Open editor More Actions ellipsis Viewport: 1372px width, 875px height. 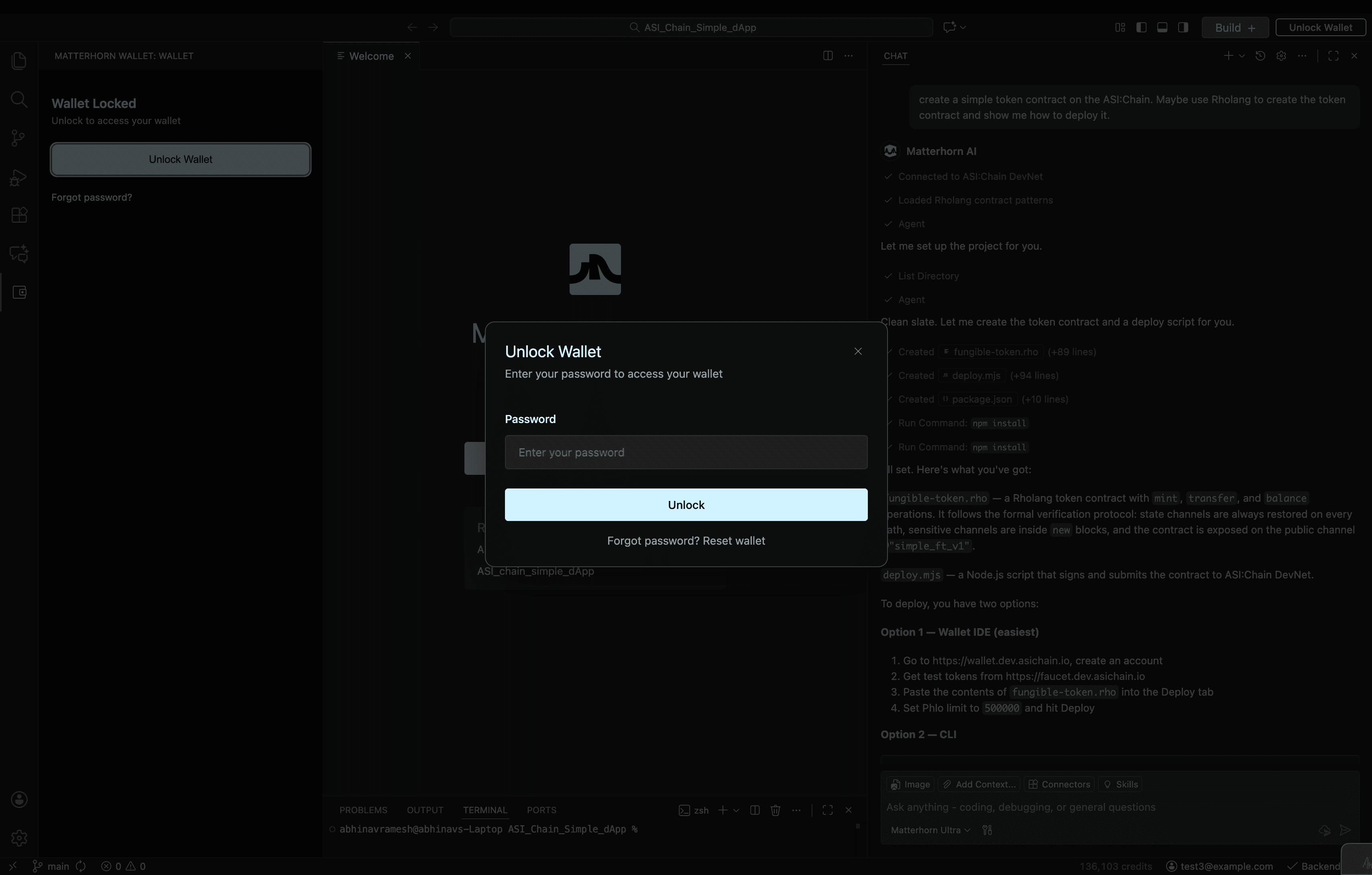[x=849, y=56]
